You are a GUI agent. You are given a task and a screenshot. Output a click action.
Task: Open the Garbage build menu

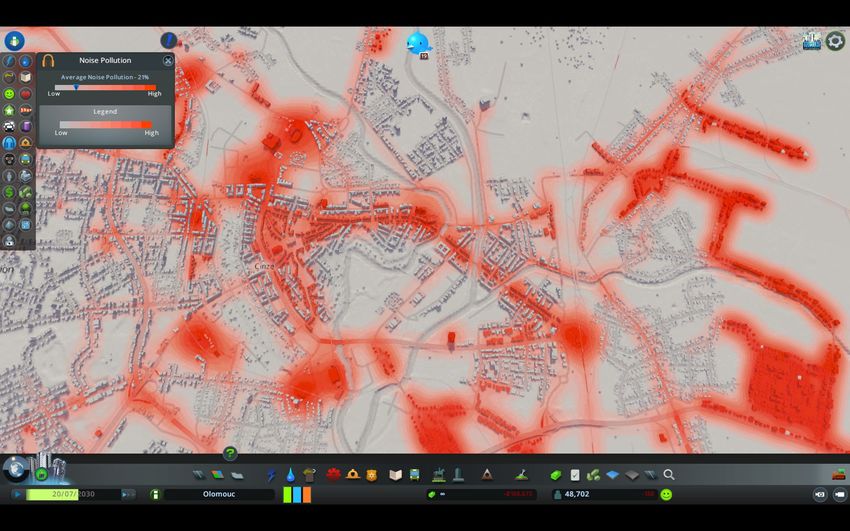click(x=310, y=475)
